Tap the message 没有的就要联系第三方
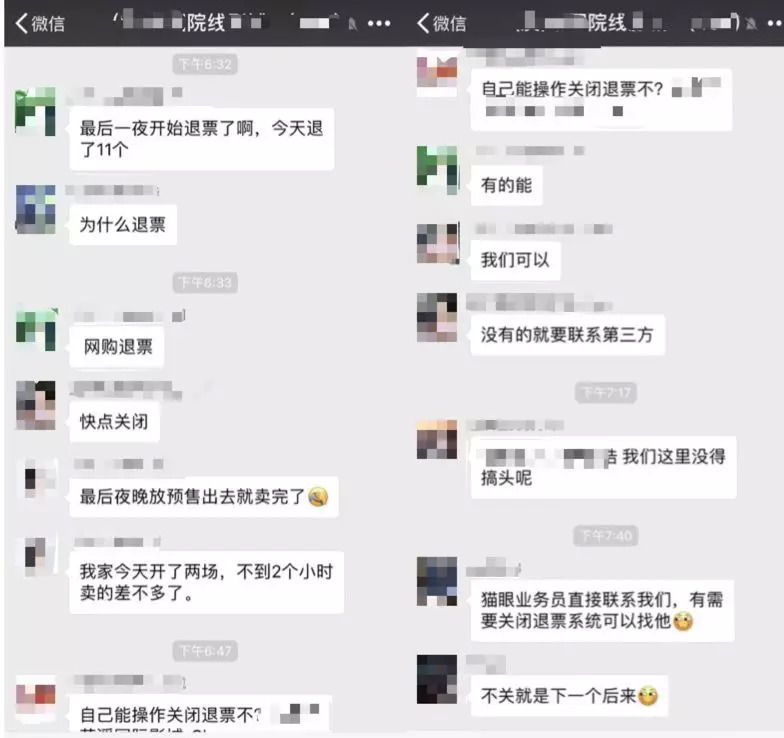 coord(568,334)
